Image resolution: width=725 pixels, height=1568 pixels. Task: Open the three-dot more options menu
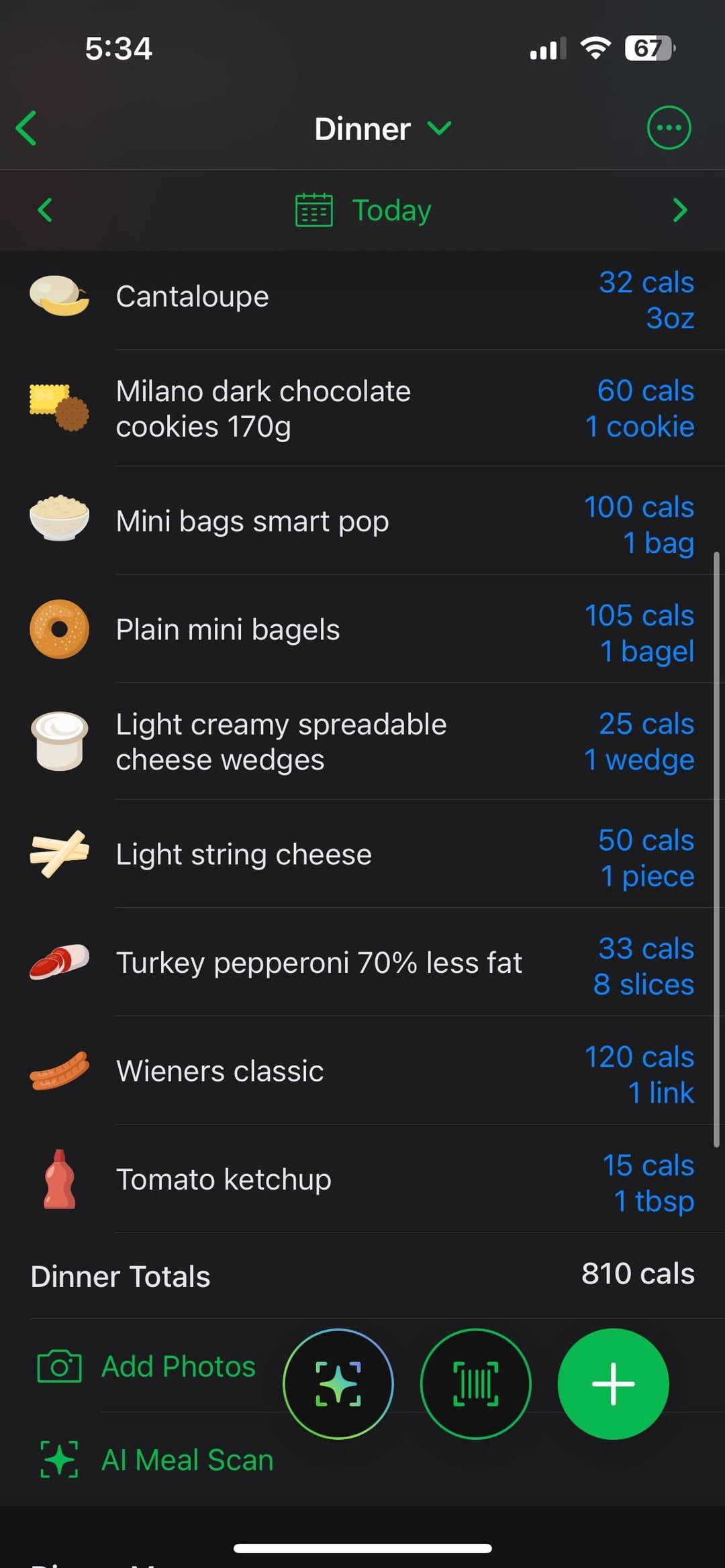click(668, 127)
